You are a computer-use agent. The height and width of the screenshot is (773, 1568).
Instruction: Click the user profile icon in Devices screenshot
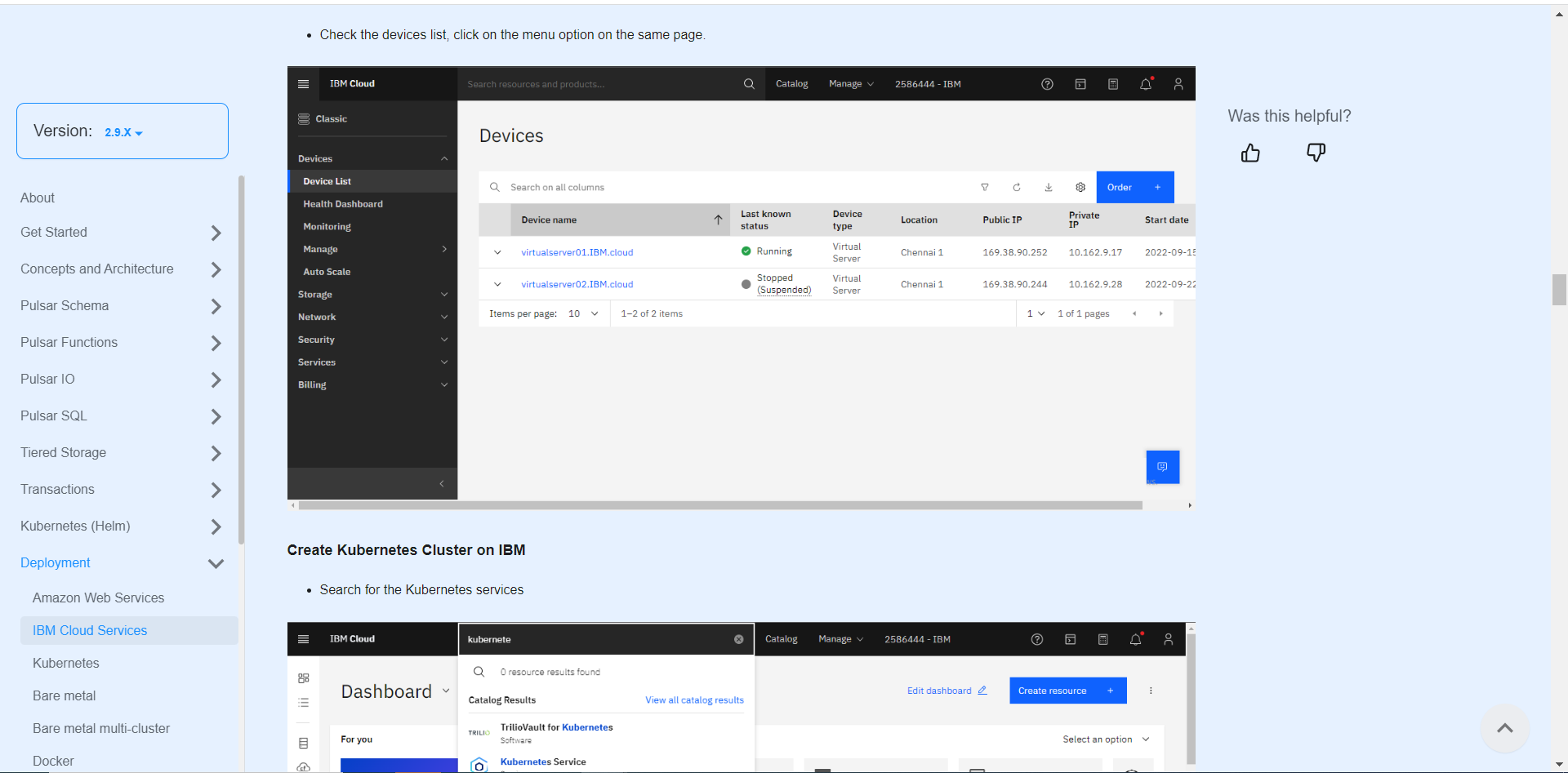1178,84
